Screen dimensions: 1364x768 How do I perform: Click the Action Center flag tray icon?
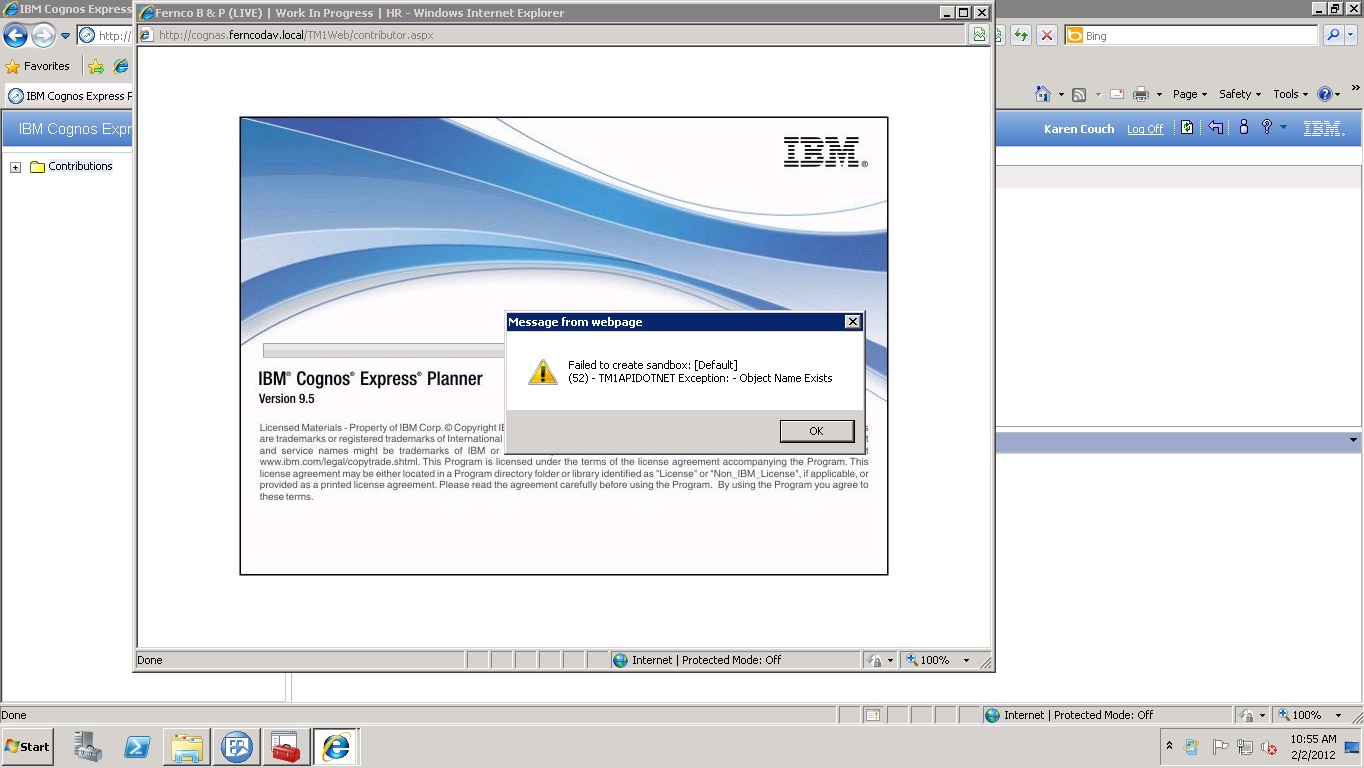coord(1220,747)
